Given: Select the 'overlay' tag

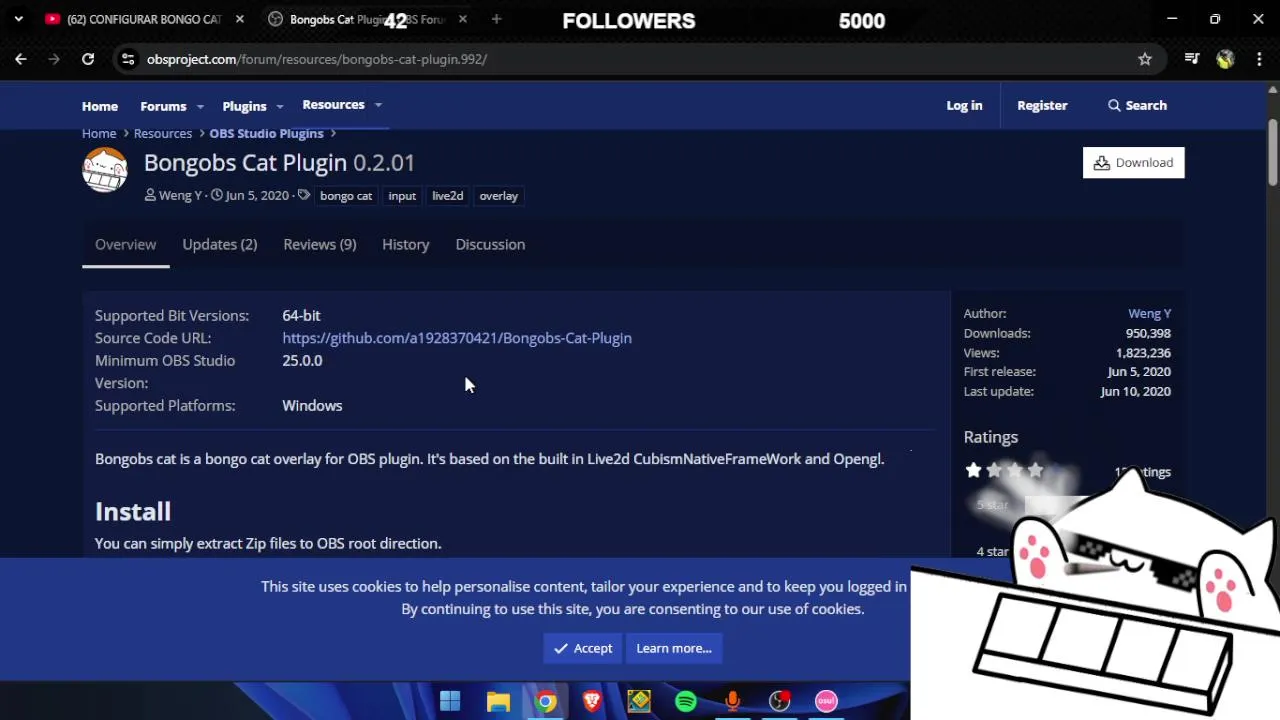Looking at the screenshot, I should (499, 196).
